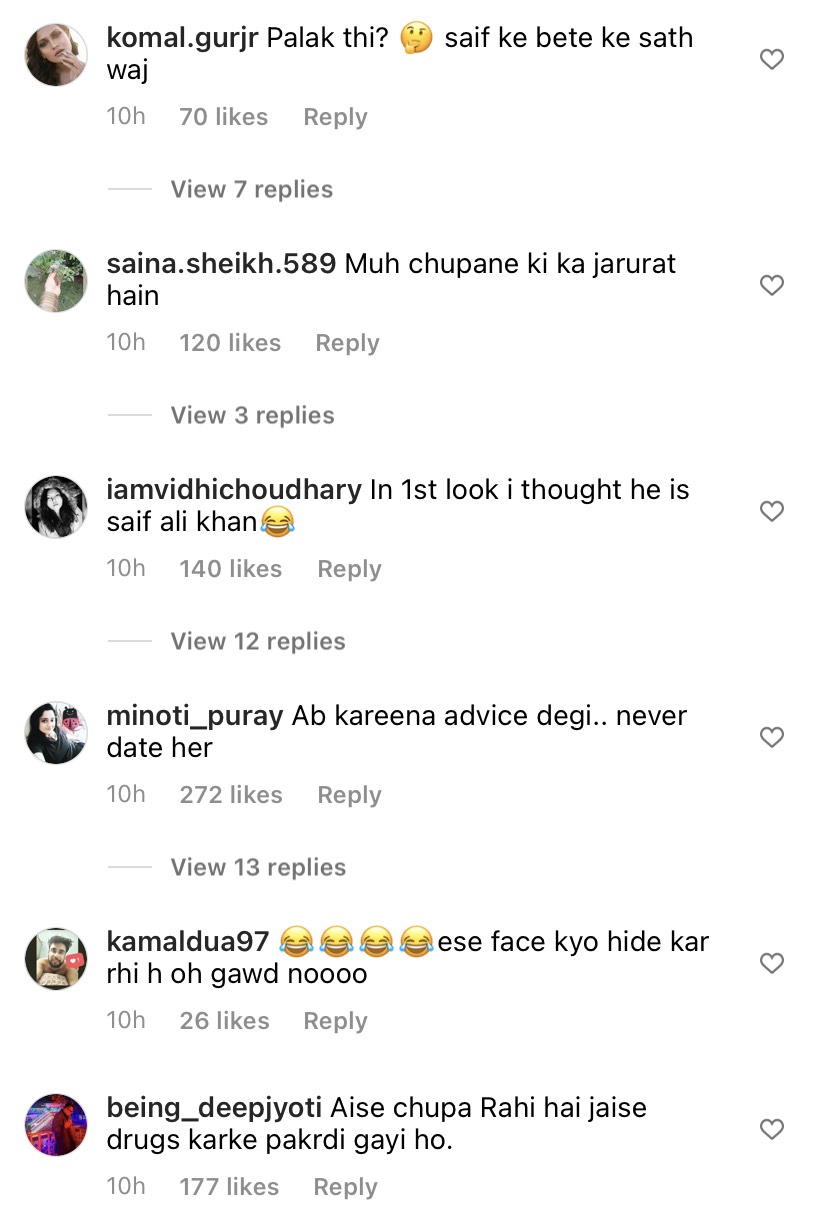Expand View 3 replies under saina.sheikh.589
This screenshot has height=1229, width=828.
[x=252, y=415]
